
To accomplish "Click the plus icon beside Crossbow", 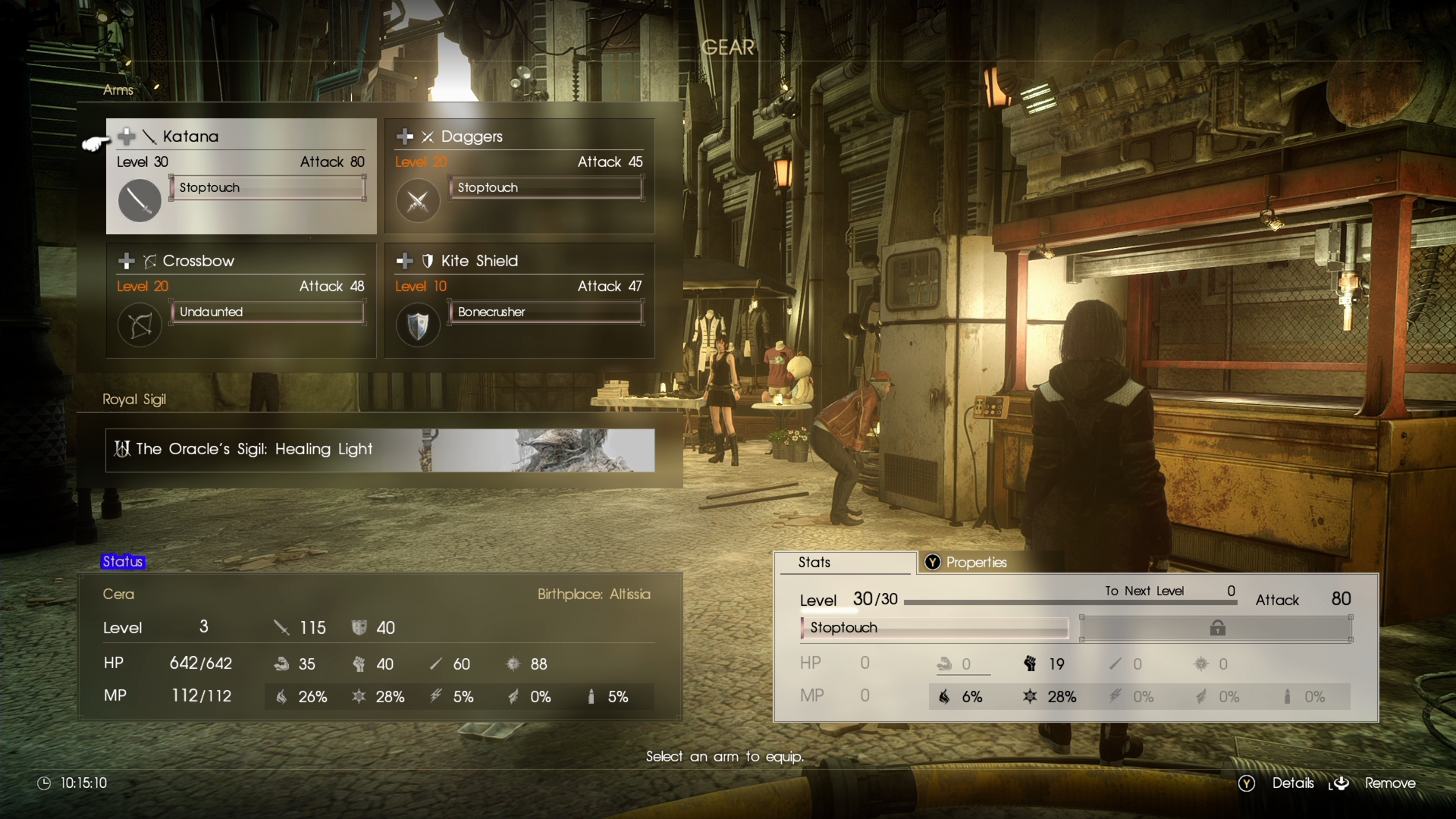I will [x=127, y=261].
